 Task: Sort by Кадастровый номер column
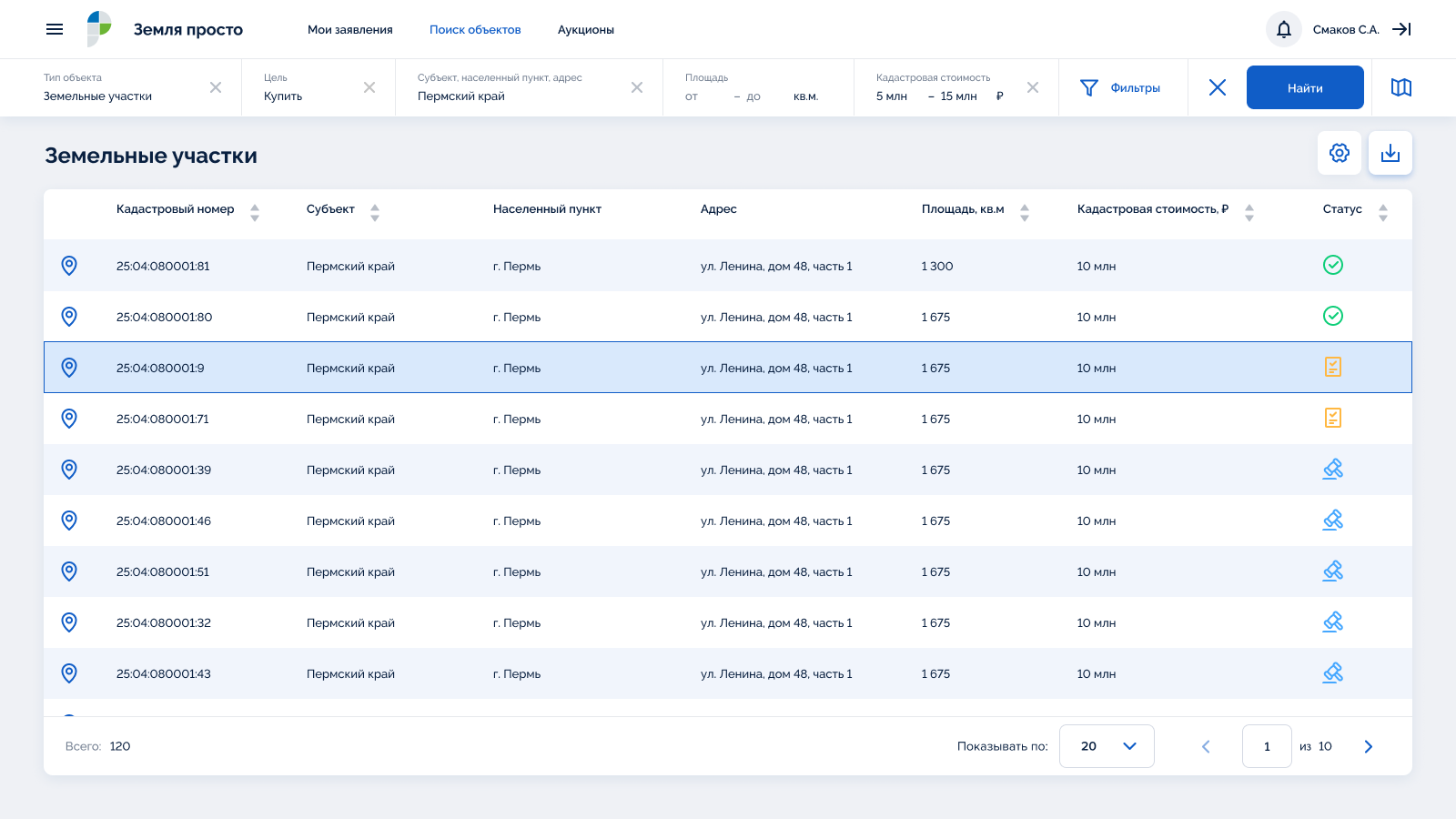click(255, 213)
